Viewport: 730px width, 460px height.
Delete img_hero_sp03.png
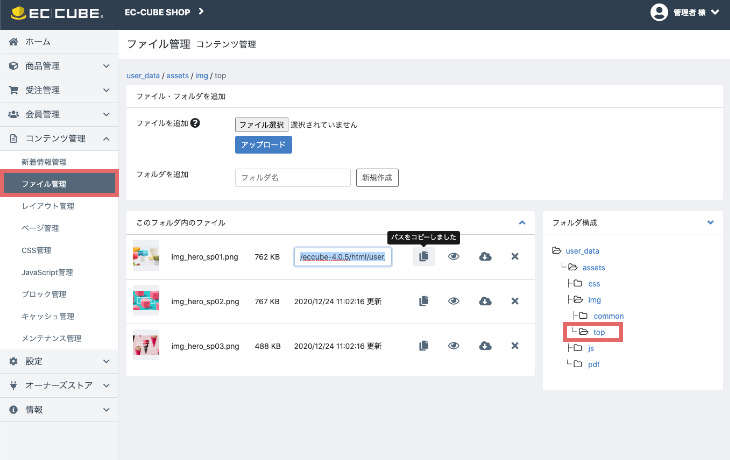515,346
